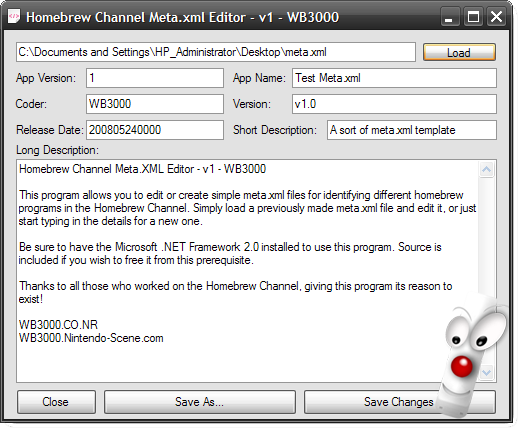Select the App Name text box
The image size is (518, 428).
click(394, 78)
